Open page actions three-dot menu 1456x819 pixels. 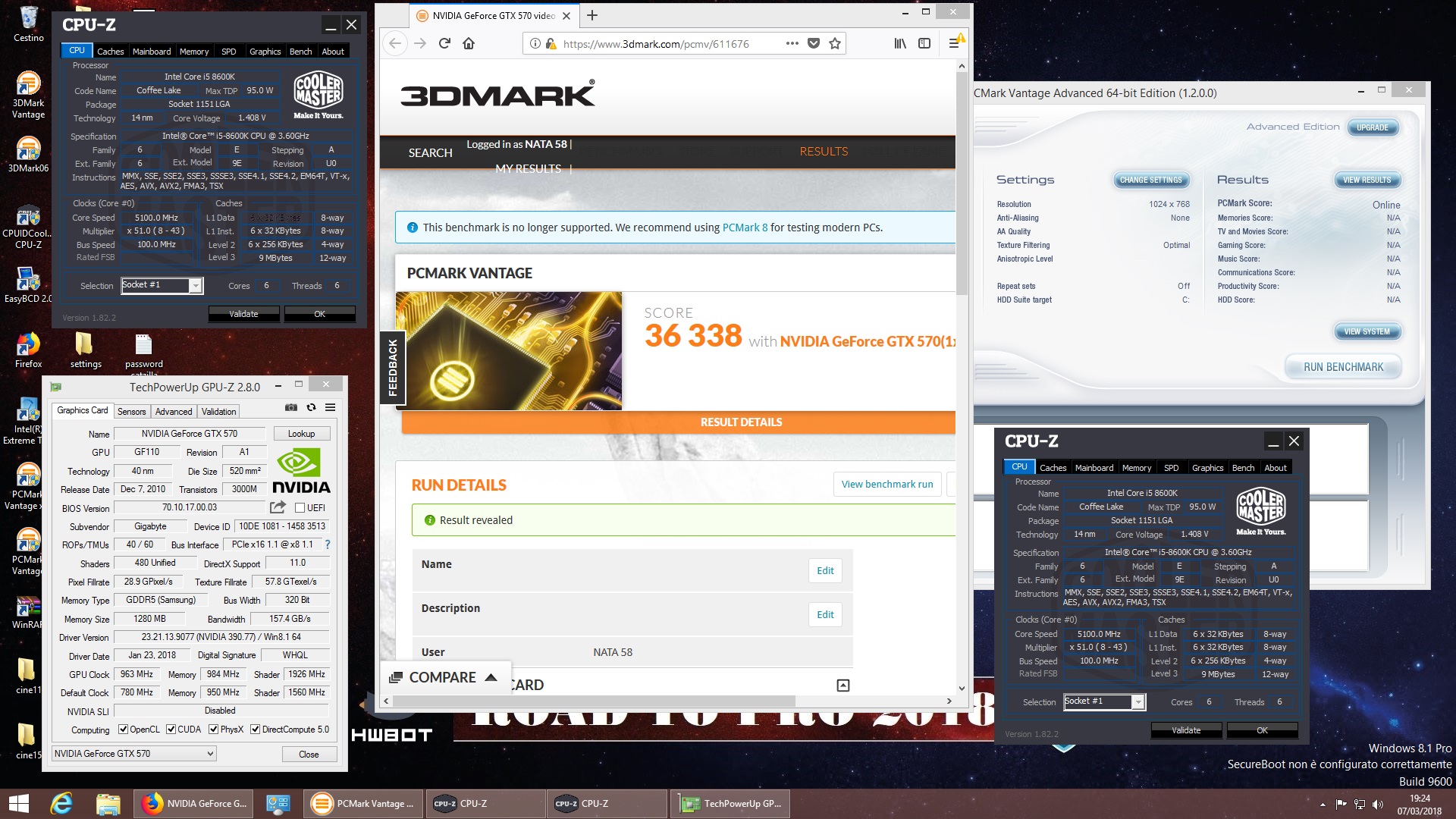[x=792, y=43]
